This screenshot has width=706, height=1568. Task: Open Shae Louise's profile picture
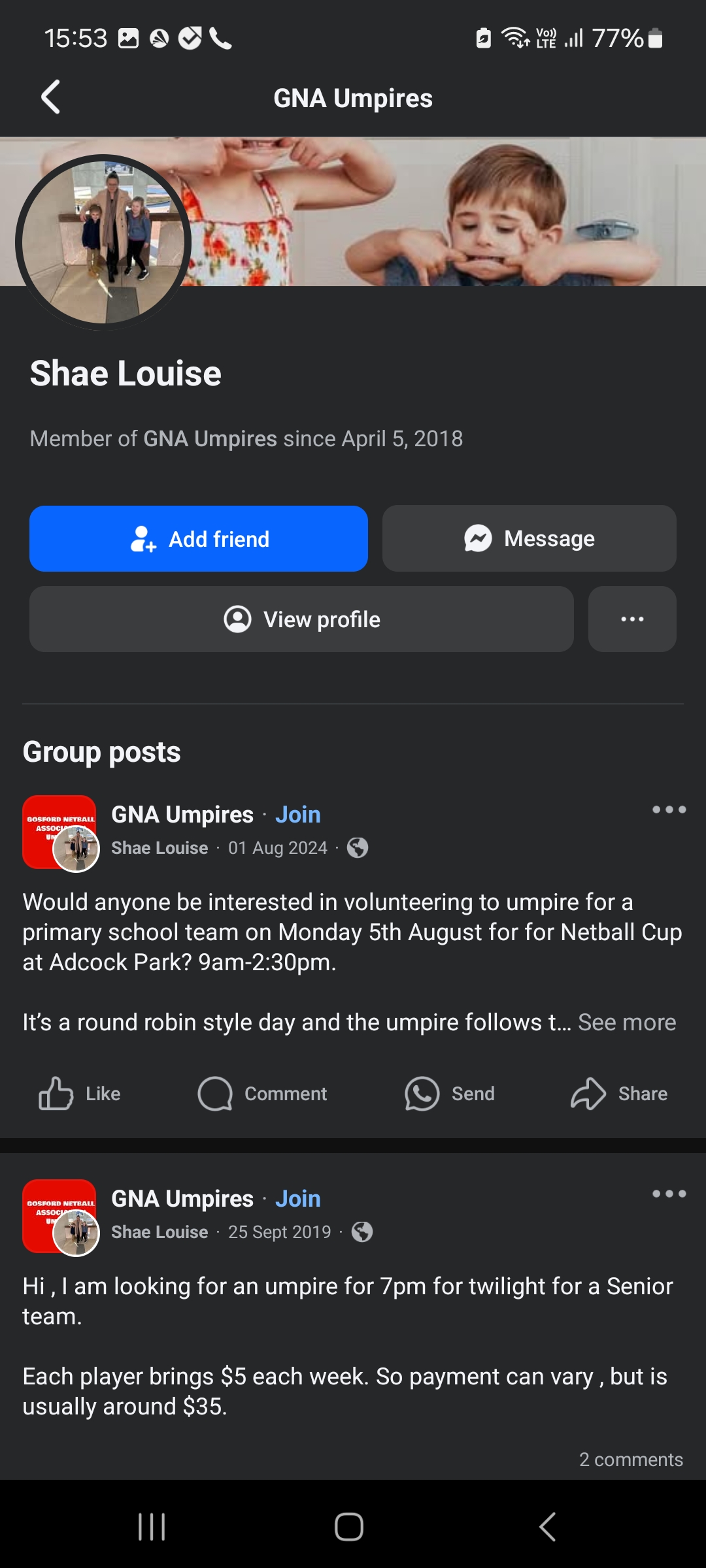pyautogui.click(x=103, y=242)
